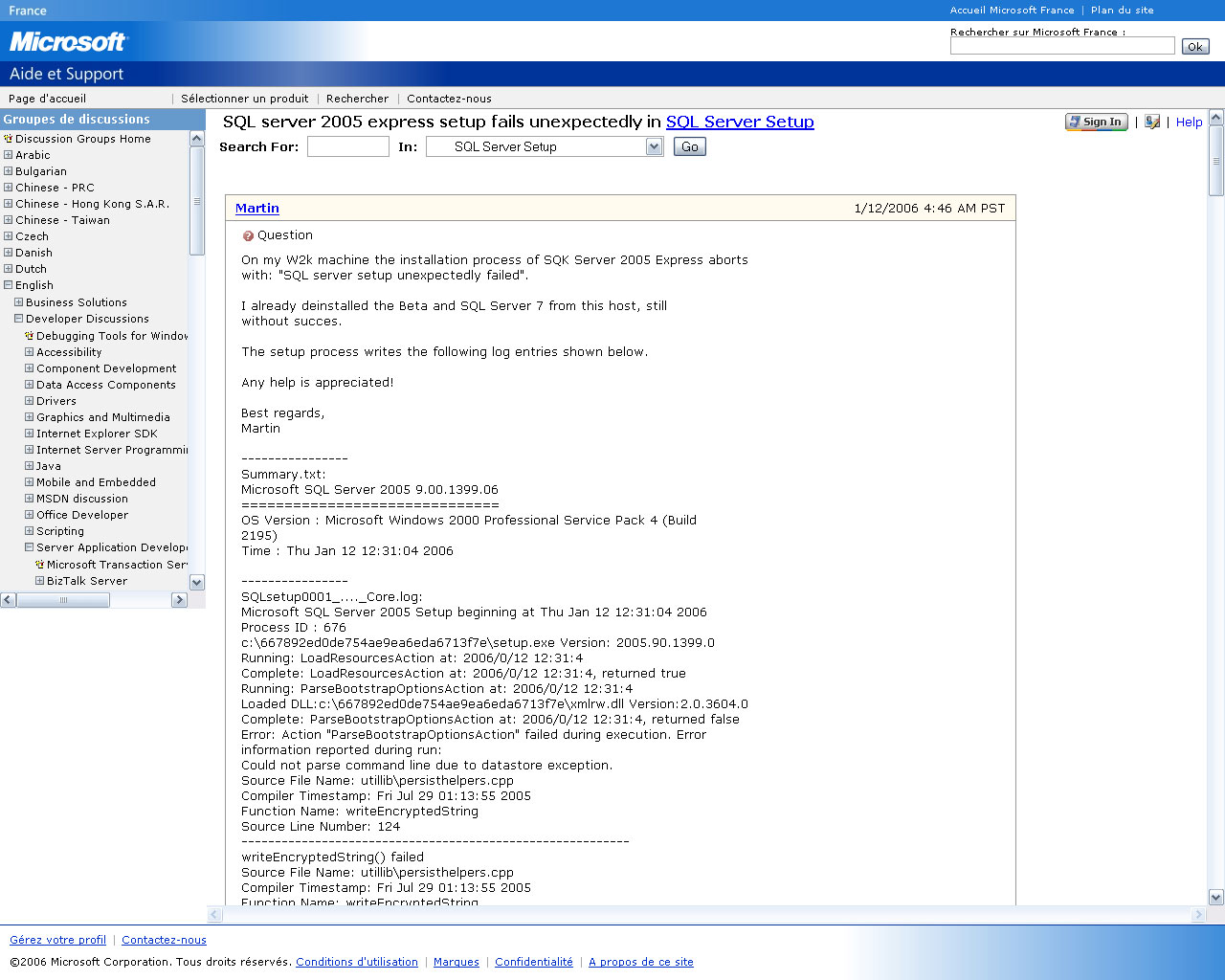This screenshot has height=980, width=1225.
Task: Click Accueil Microsoft France link
Action: click(x=1012, y=11)
